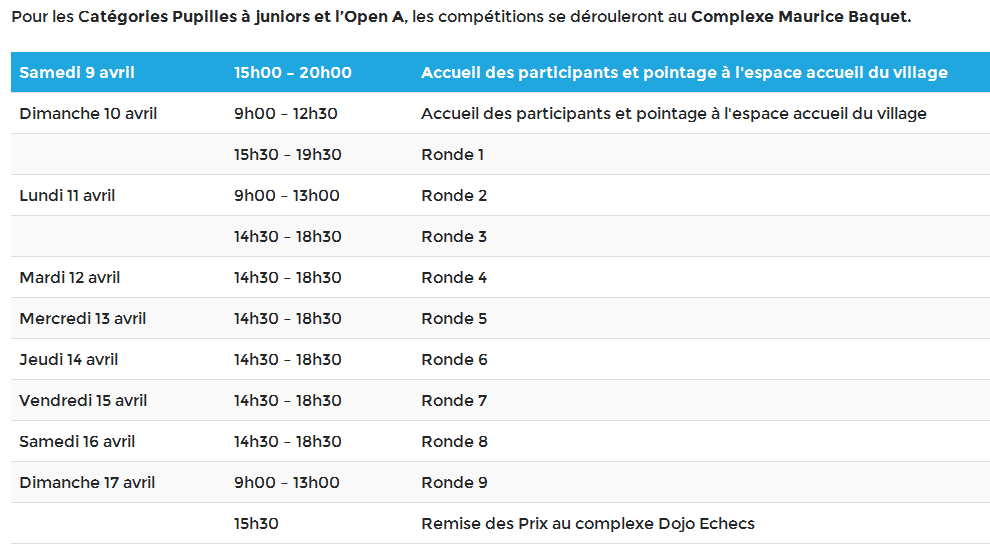The image size is (990, 545).
Task: Click the Samedi 9 avril header cell
Action: click(x=77, y=73)
